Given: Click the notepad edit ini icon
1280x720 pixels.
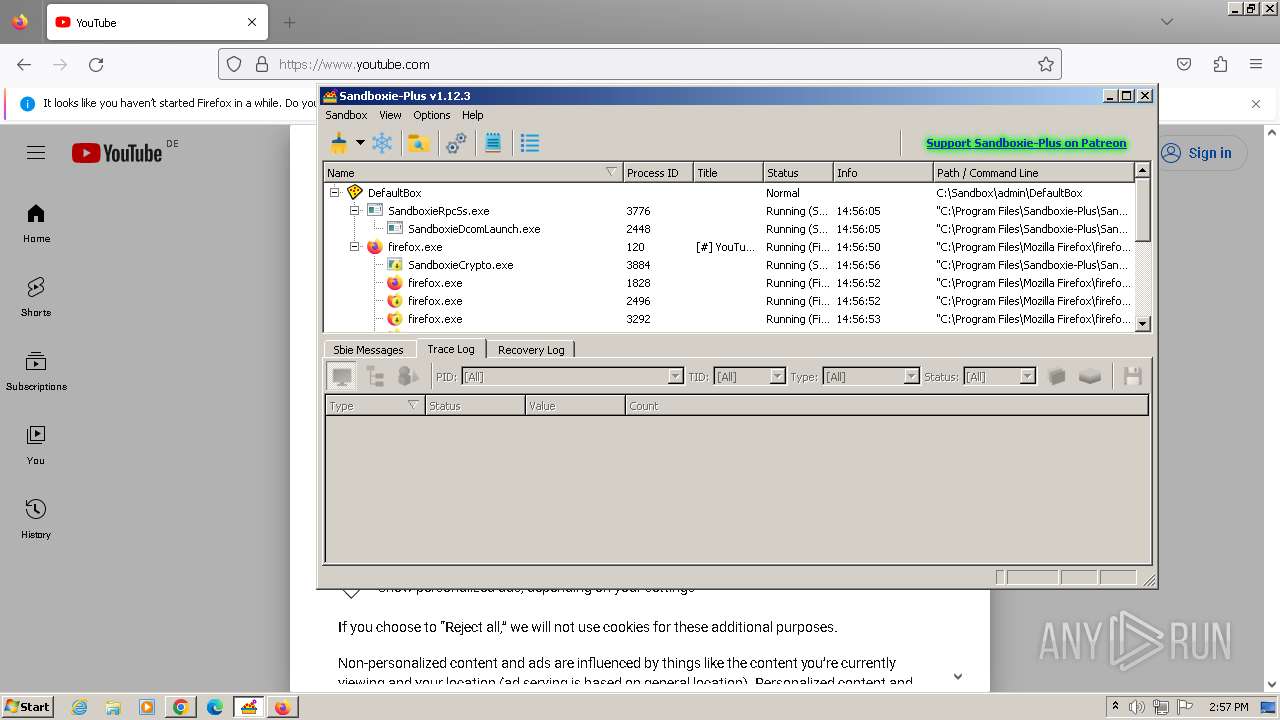Looking at the screenshot, I should click(x=493, y=143).
